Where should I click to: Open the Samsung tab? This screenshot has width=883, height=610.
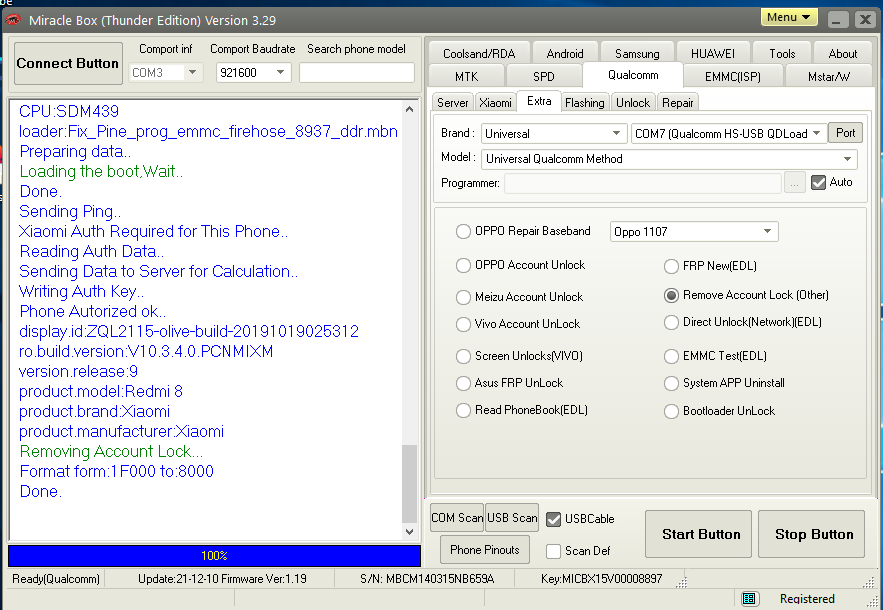pos(637,54)
